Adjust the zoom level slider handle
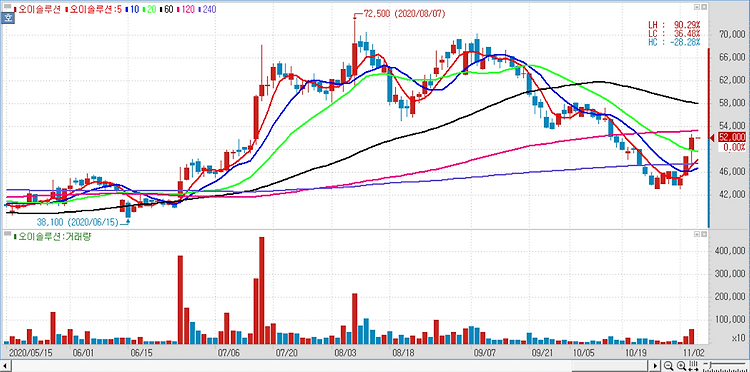The width and height of the screenshot is (750, 372). point(710,364)
